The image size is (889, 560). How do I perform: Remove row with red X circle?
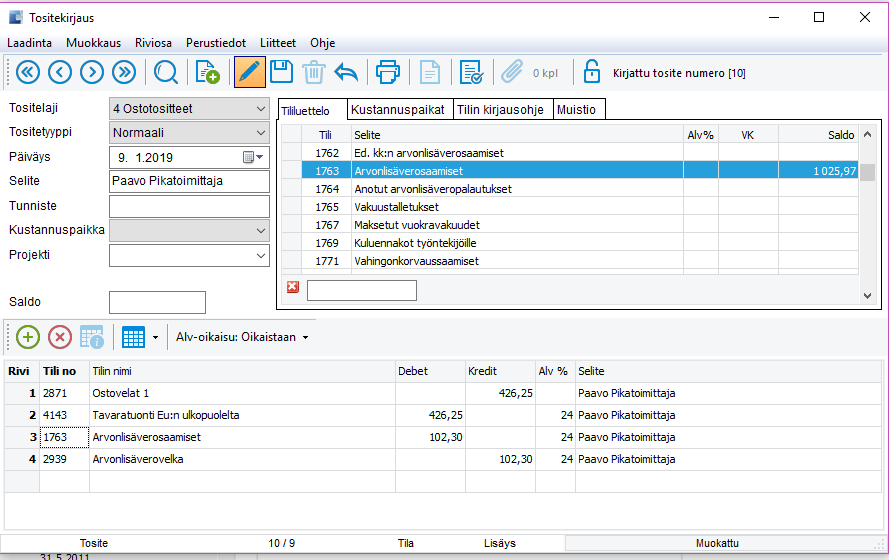(x=59, y=337)
